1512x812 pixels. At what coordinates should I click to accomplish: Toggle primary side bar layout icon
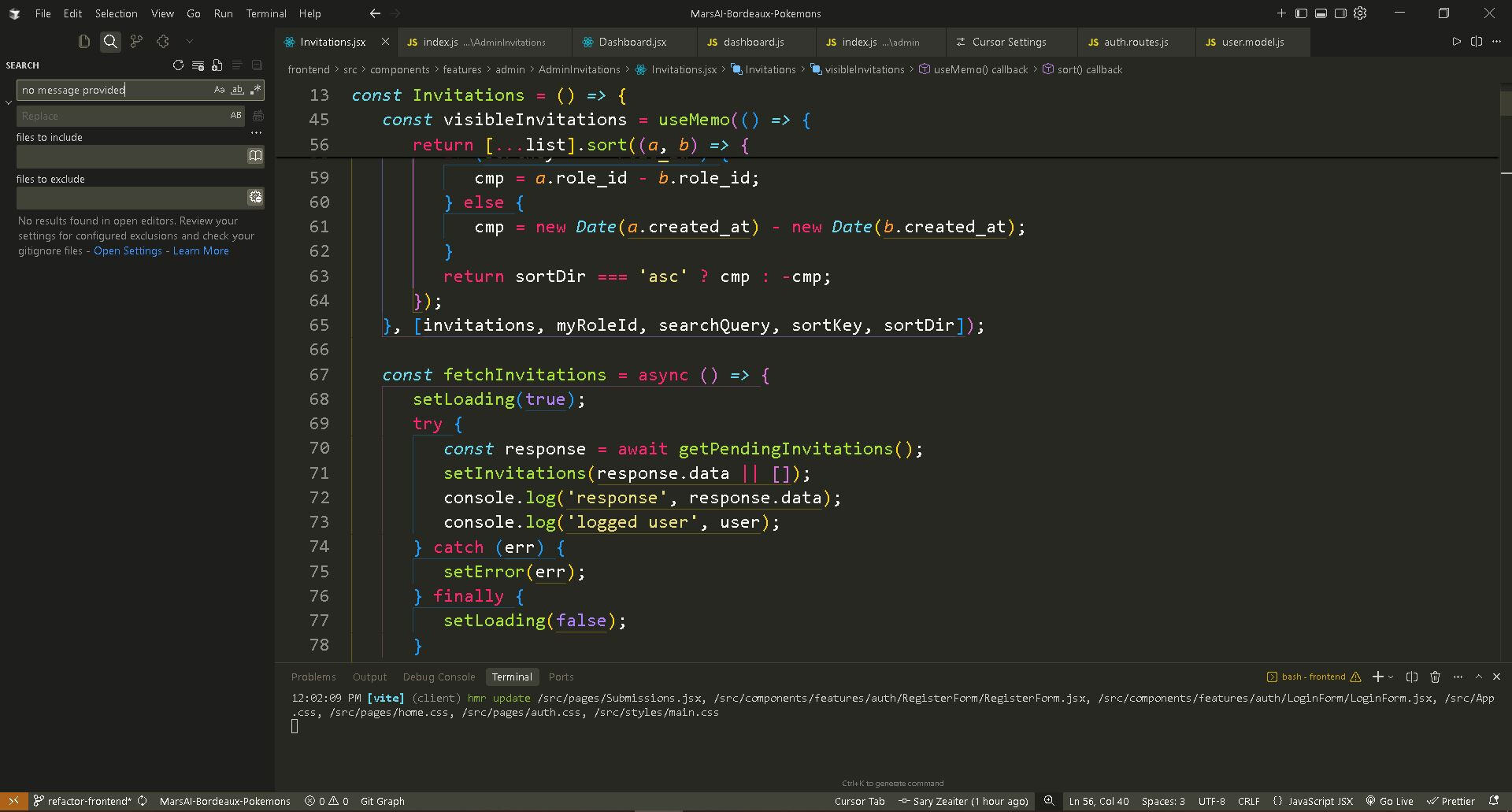click(x=1301, y=13)
